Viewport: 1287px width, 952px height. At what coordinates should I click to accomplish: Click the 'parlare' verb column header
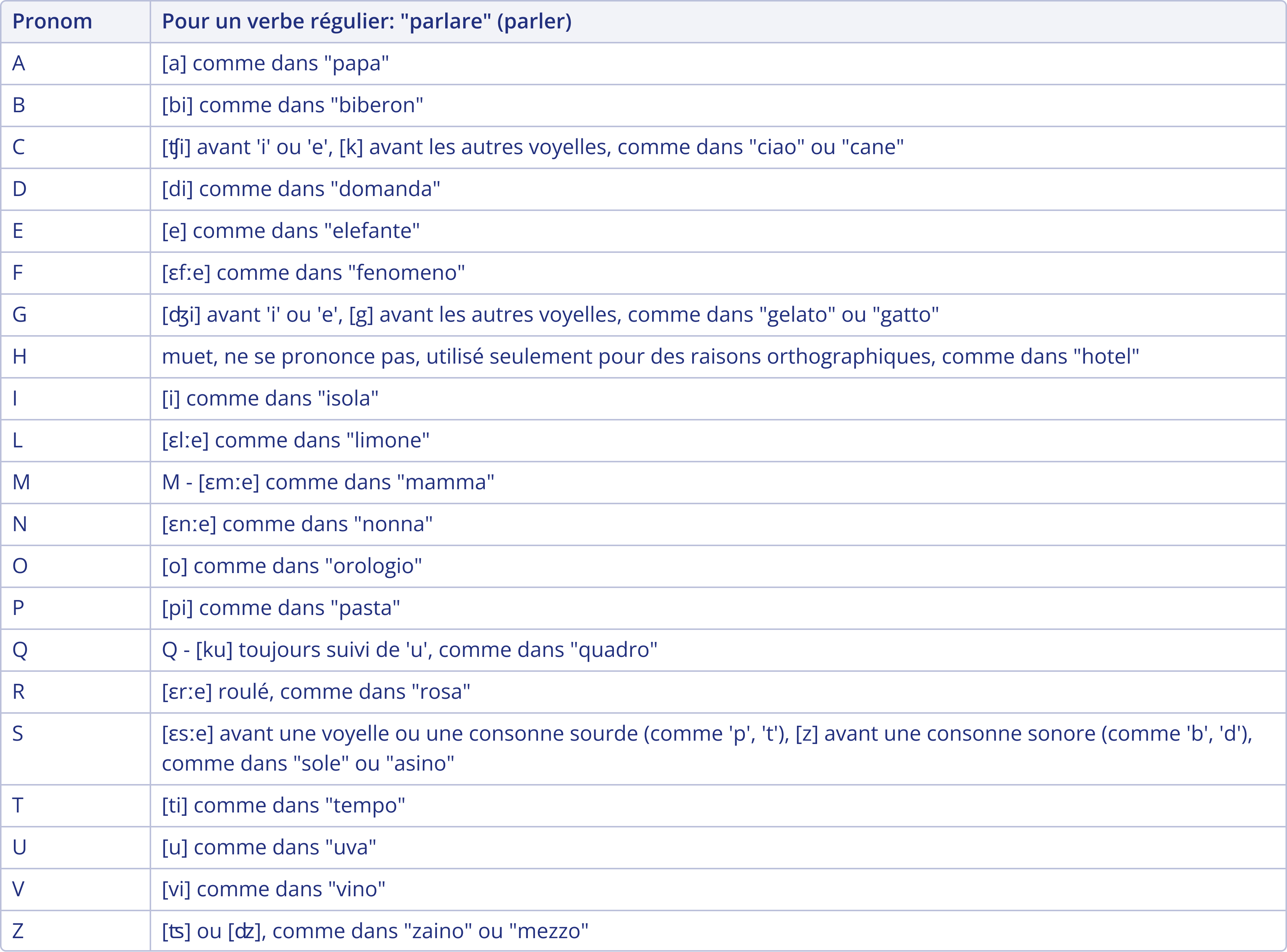367,21
